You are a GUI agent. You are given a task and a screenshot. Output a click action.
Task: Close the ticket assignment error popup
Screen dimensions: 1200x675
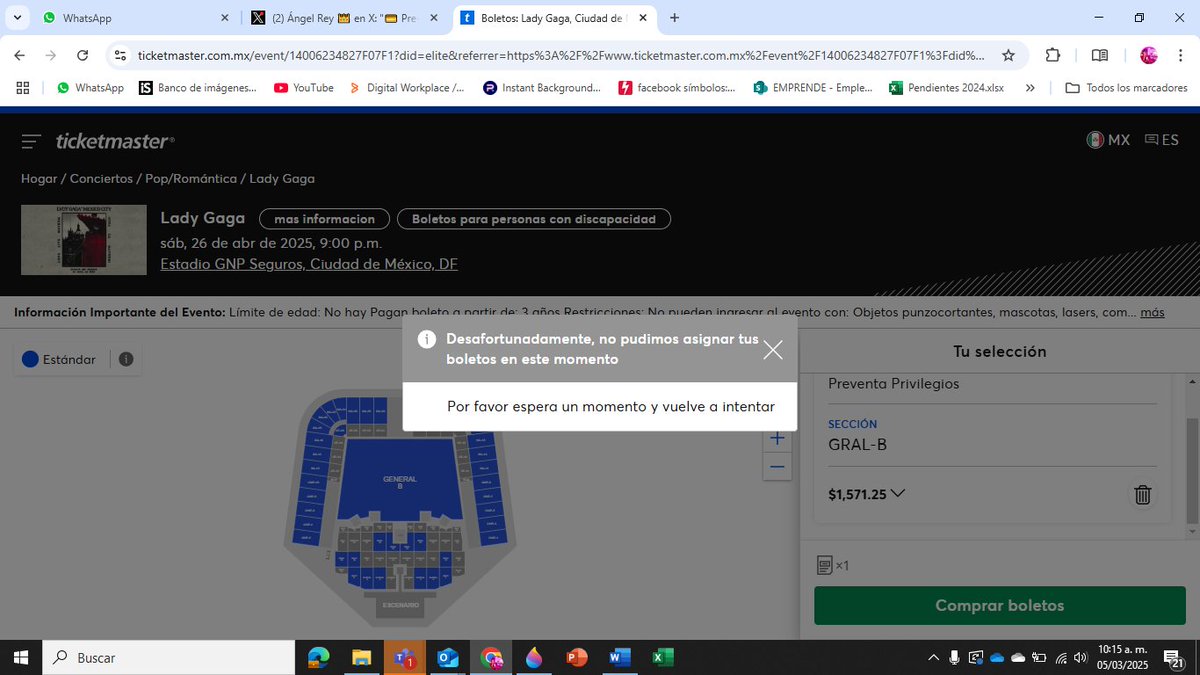point(773,350)
